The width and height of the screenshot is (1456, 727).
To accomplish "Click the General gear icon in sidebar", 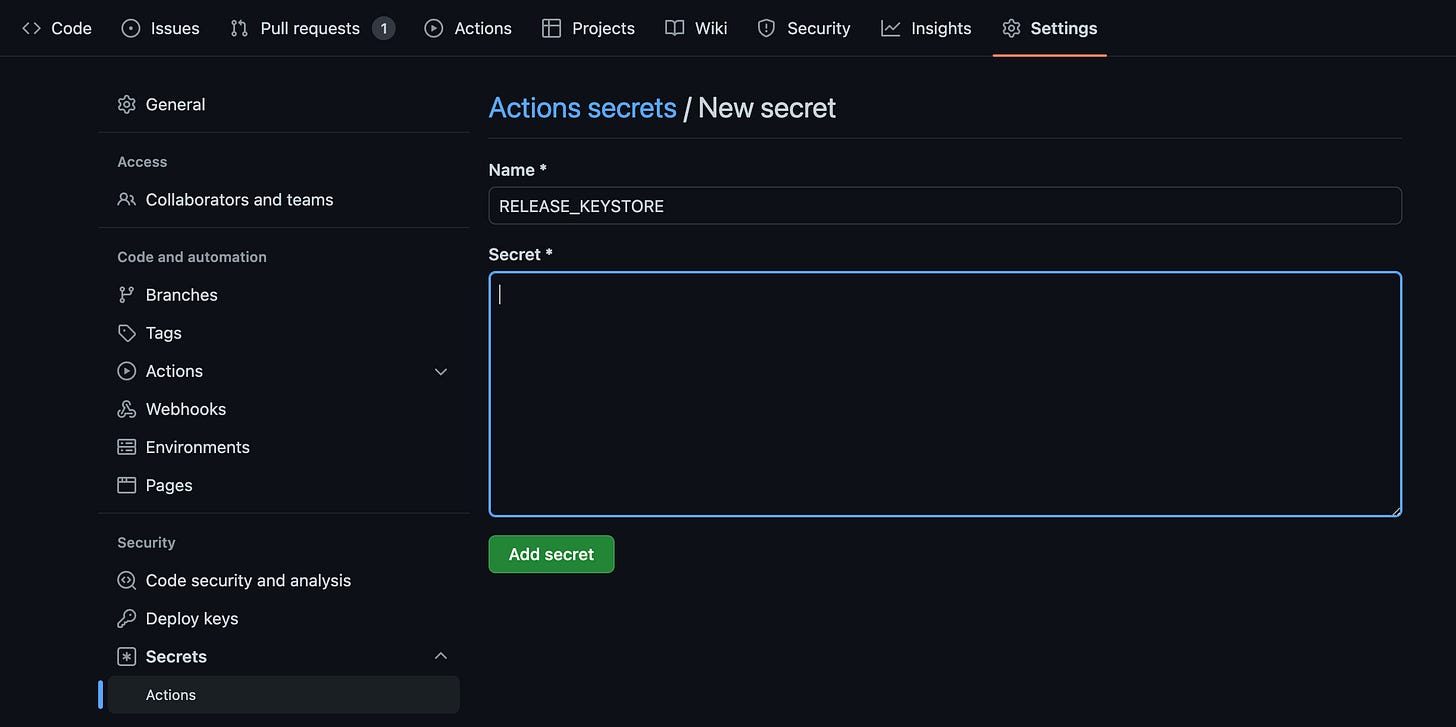I will tap(126, 104).
